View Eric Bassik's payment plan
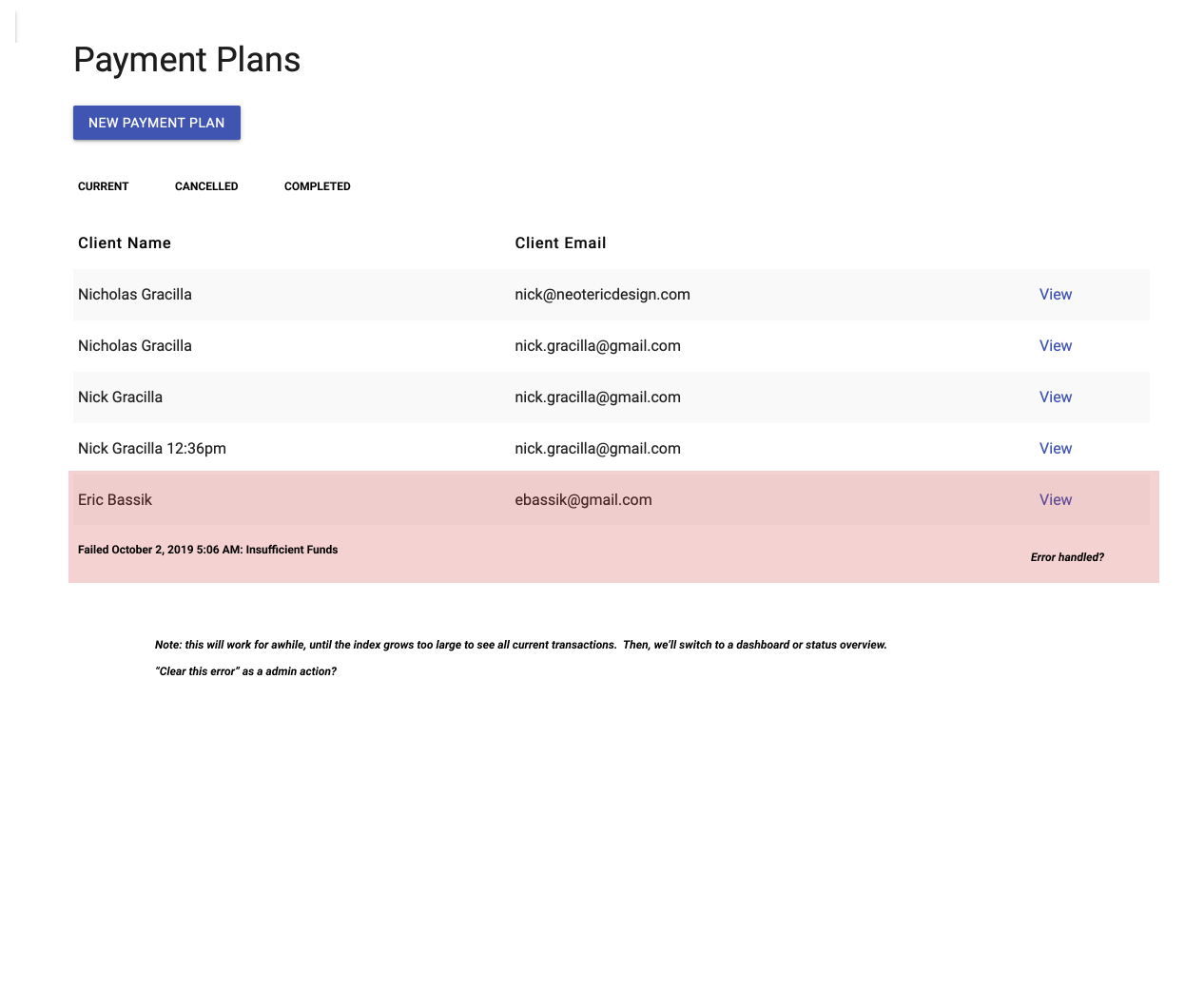 (1055, 500)
